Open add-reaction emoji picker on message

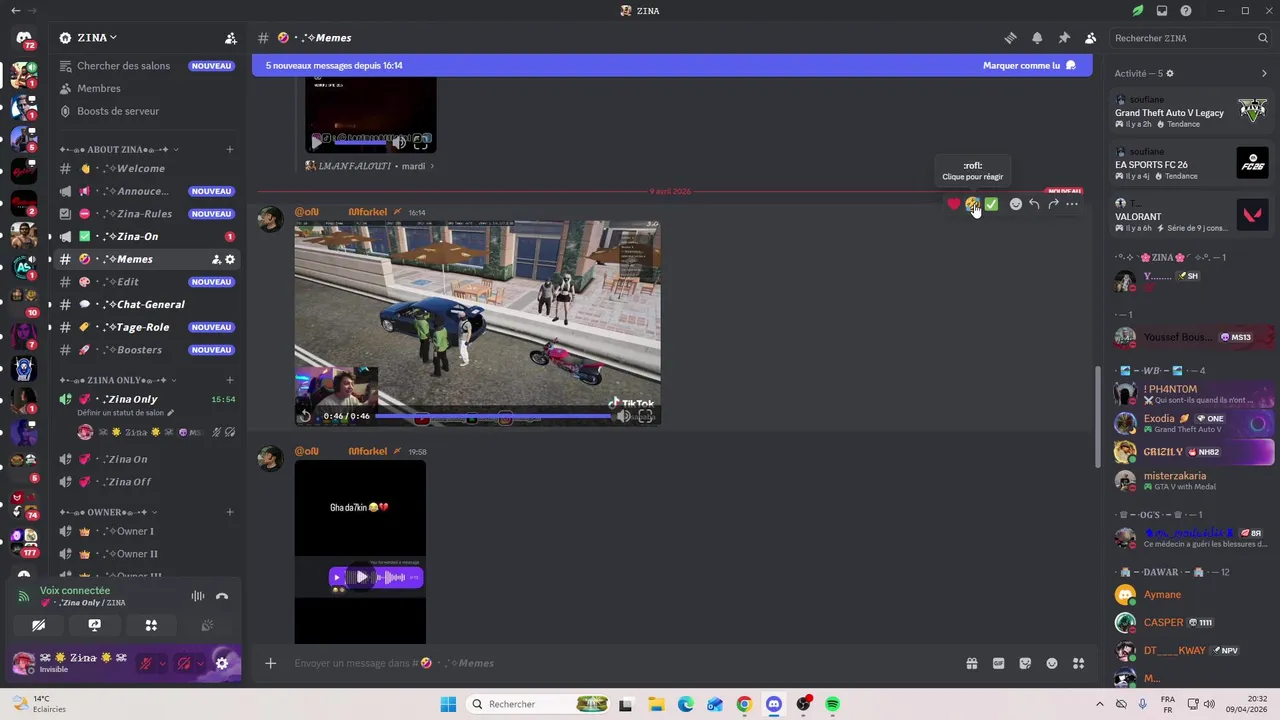coord(1015,204)
